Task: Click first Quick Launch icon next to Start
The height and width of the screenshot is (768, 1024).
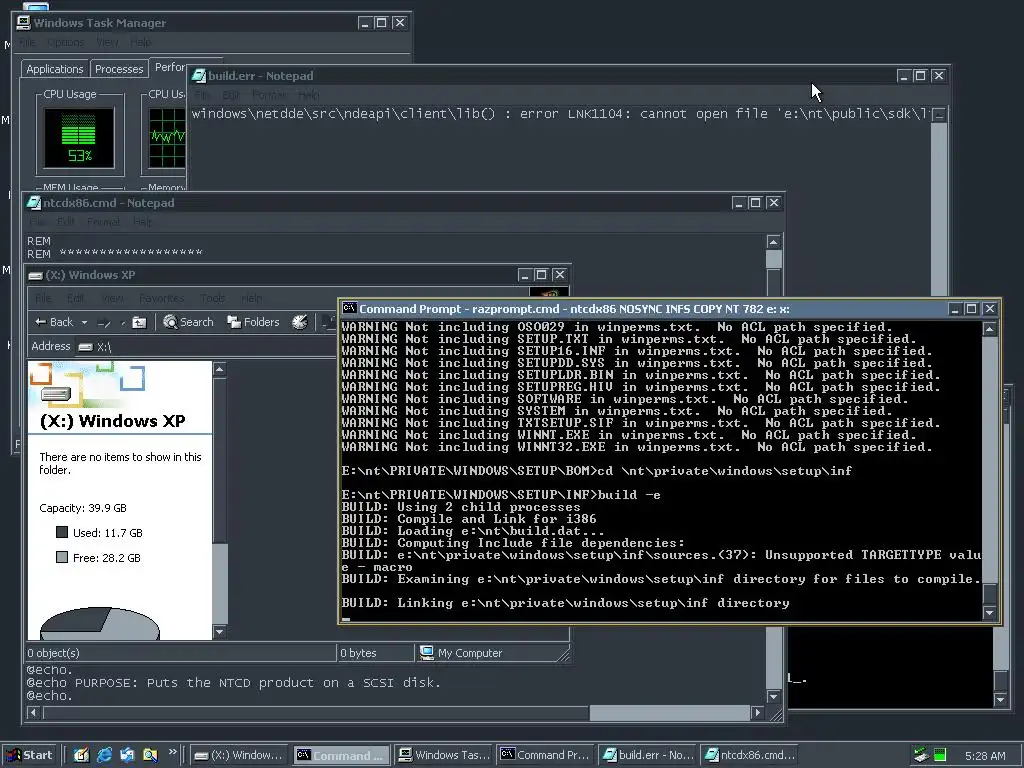Action: tap(81, 755)
